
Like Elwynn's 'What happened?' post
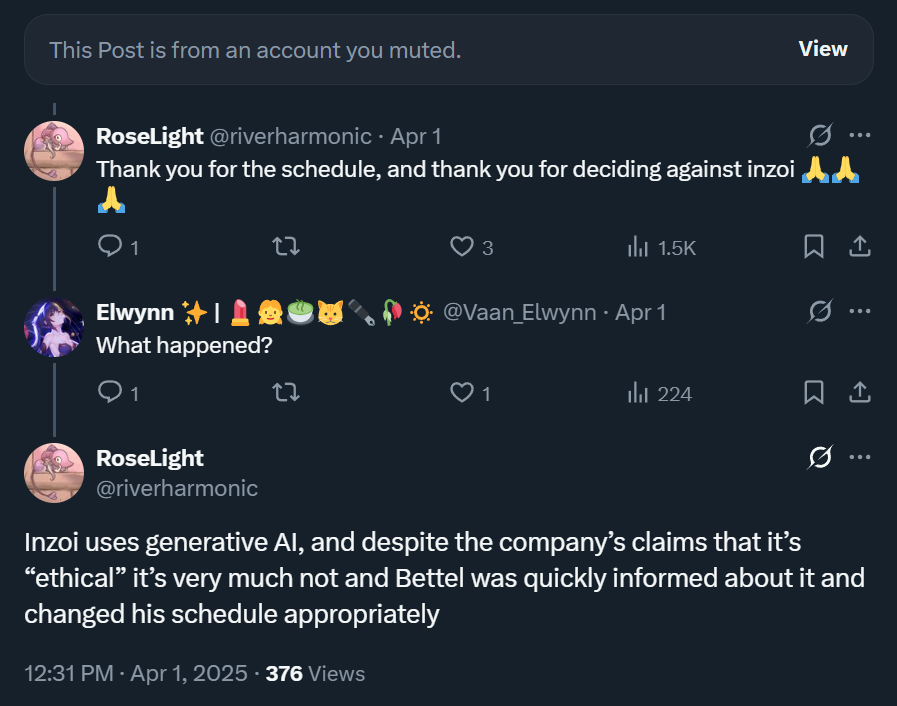pos(461,393)
